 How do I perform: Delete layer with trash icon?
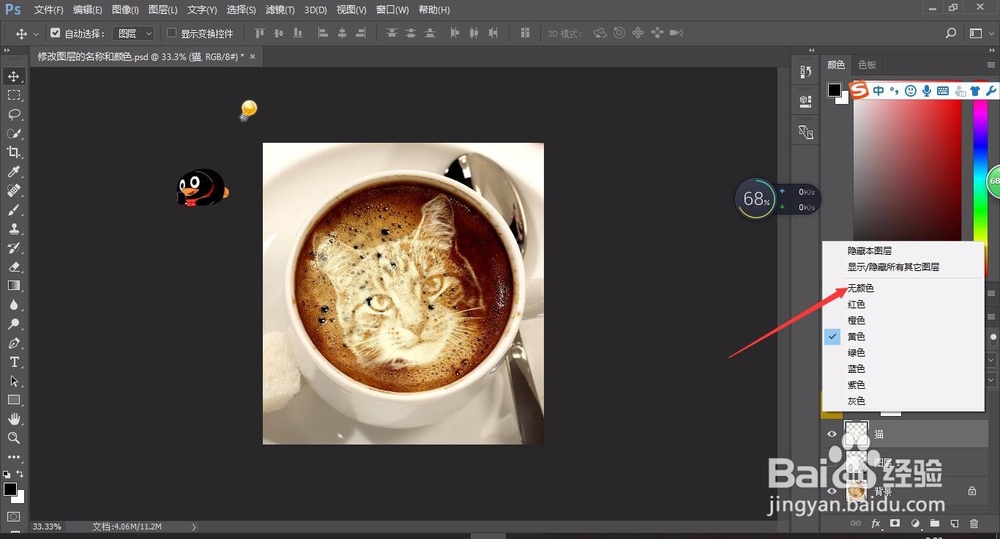pos(974,524)
